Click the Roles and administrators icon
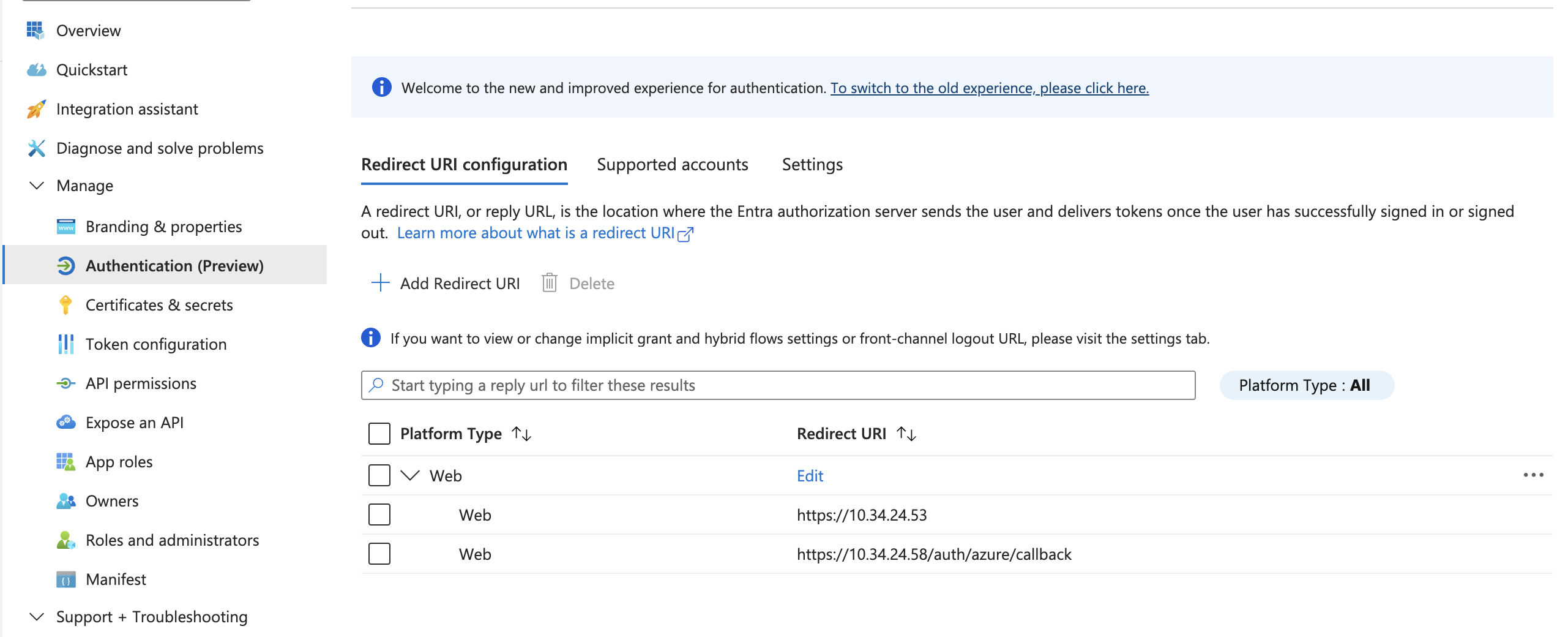 pyautogui.click(x=65, y=540)
